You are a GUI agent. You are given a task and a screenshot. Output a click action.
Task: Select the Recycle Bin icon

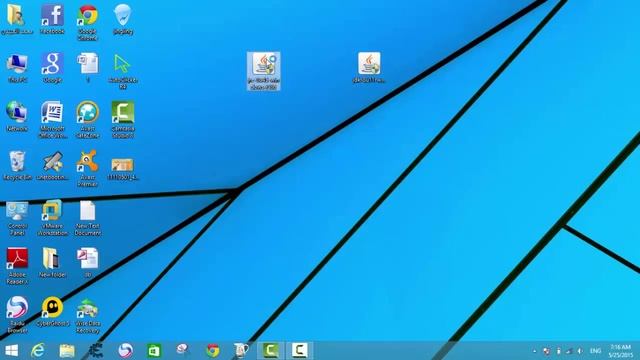click(x=17, y=165)
